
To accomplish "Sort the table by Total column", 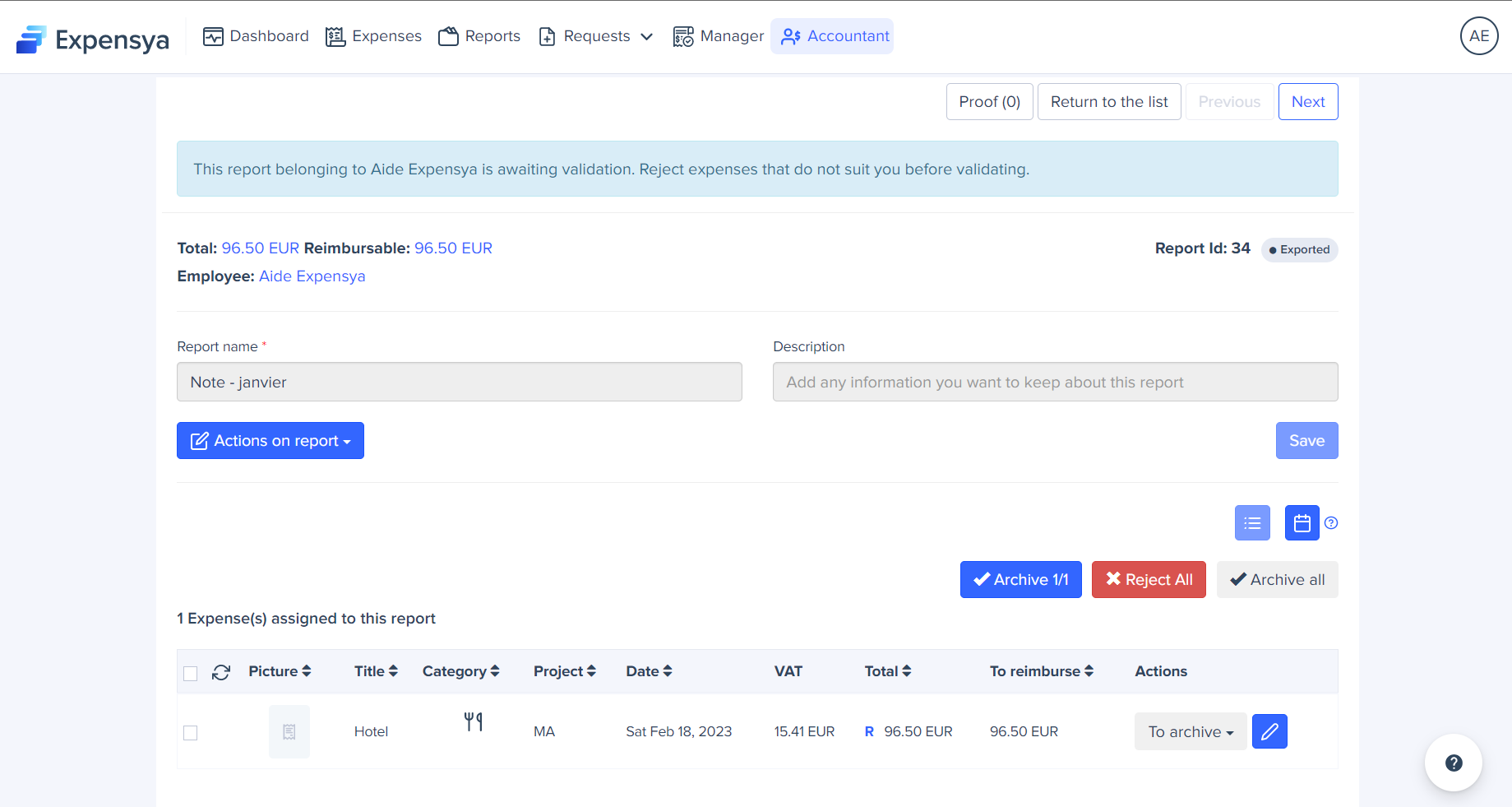I will (888, 671).
